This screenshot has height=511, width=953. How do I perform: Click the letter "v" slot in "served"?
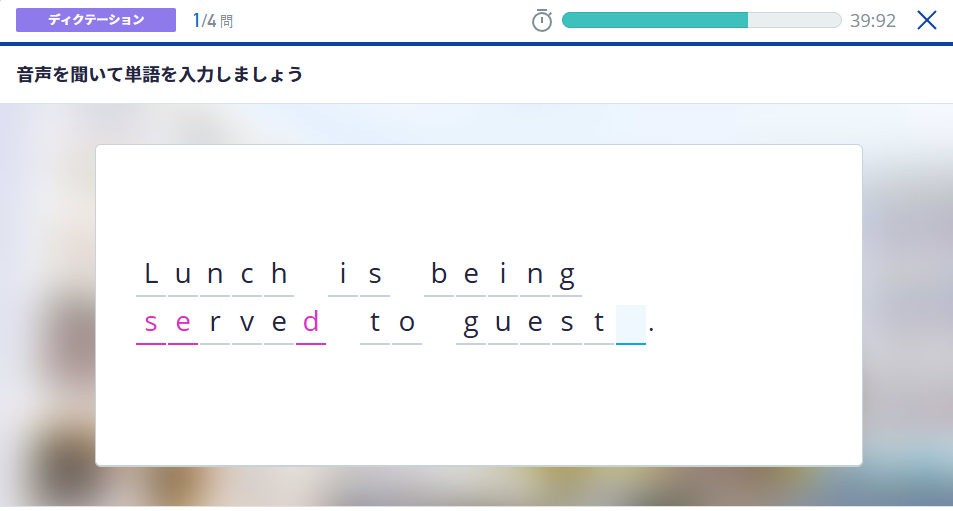247,323
